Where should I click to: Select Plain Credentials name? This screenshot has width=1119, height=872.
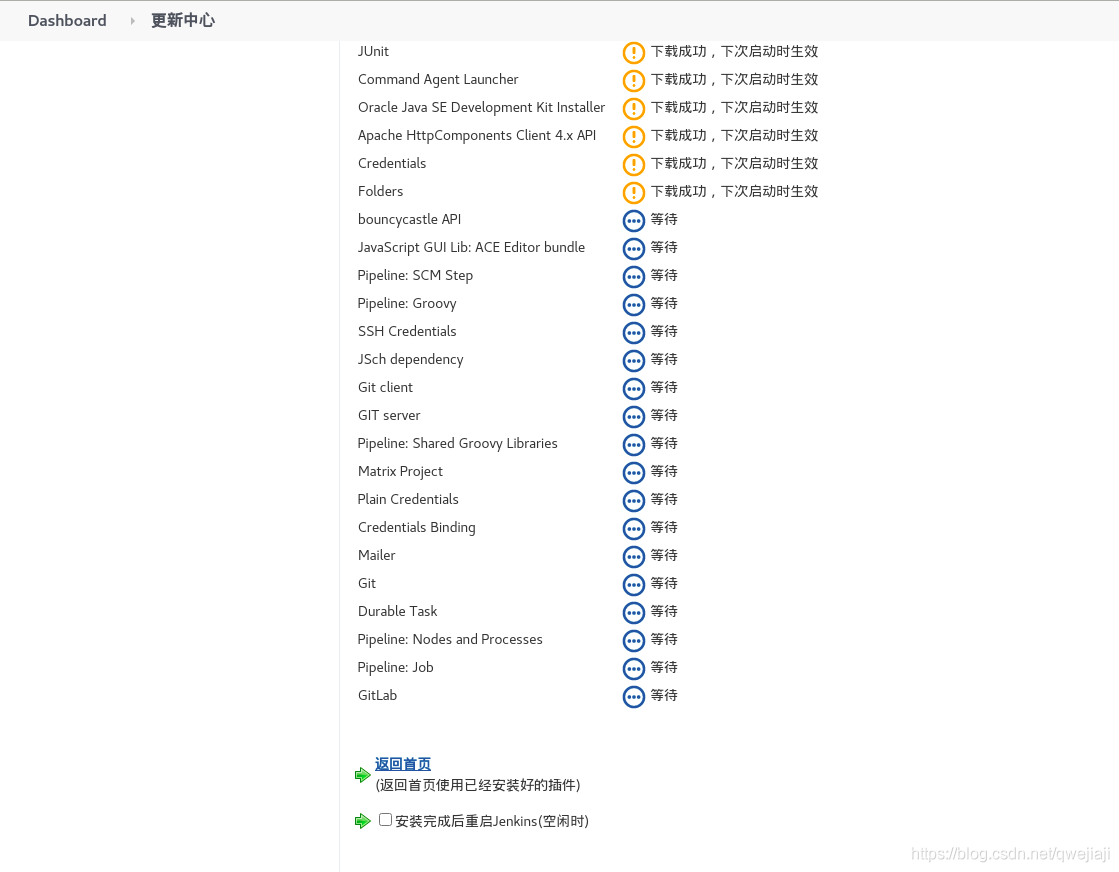[408, 500]
